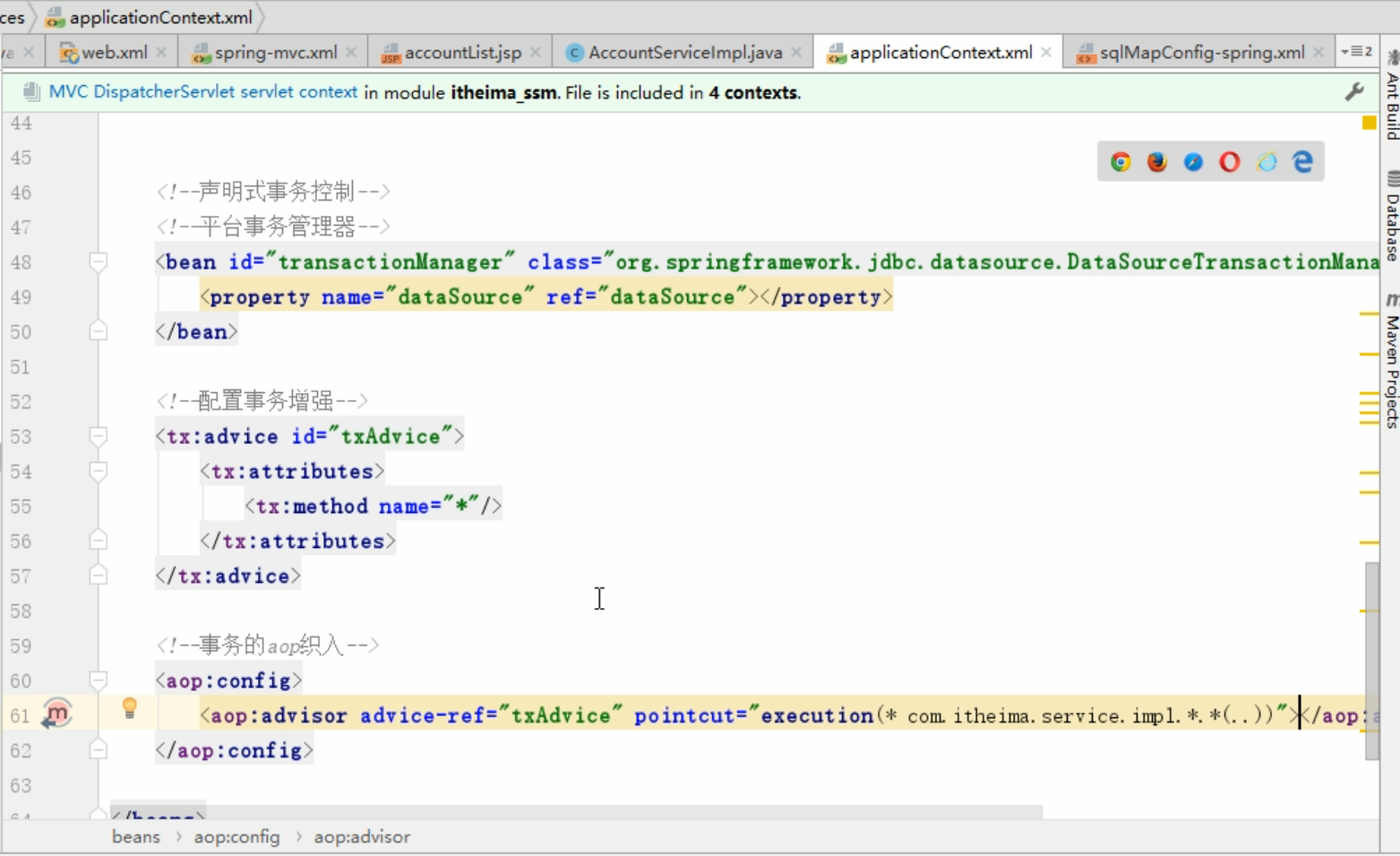Open in Opera browser icon
Image resolution: width=1400 pixels, height=856 pixels.
pyautogui.click(x=1230, y=162)
